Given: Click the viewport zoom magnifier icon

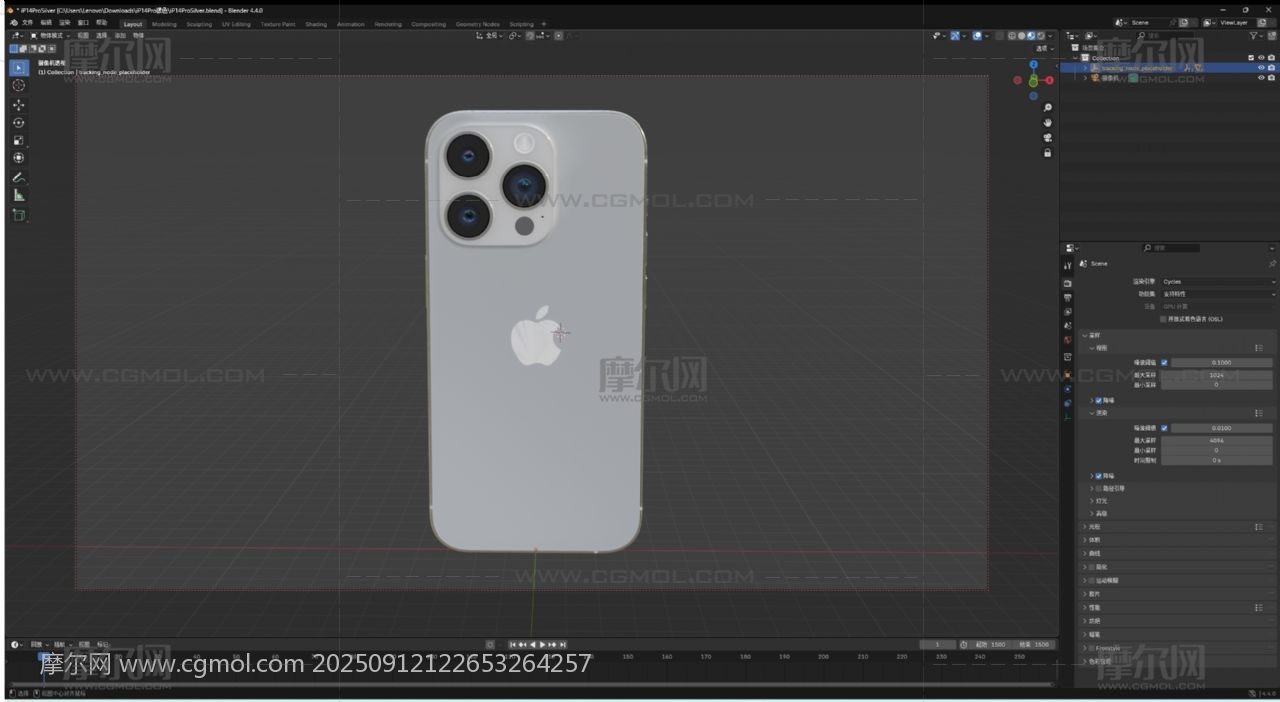Looking at the screenshot, I should click(x=1047, y=108).
